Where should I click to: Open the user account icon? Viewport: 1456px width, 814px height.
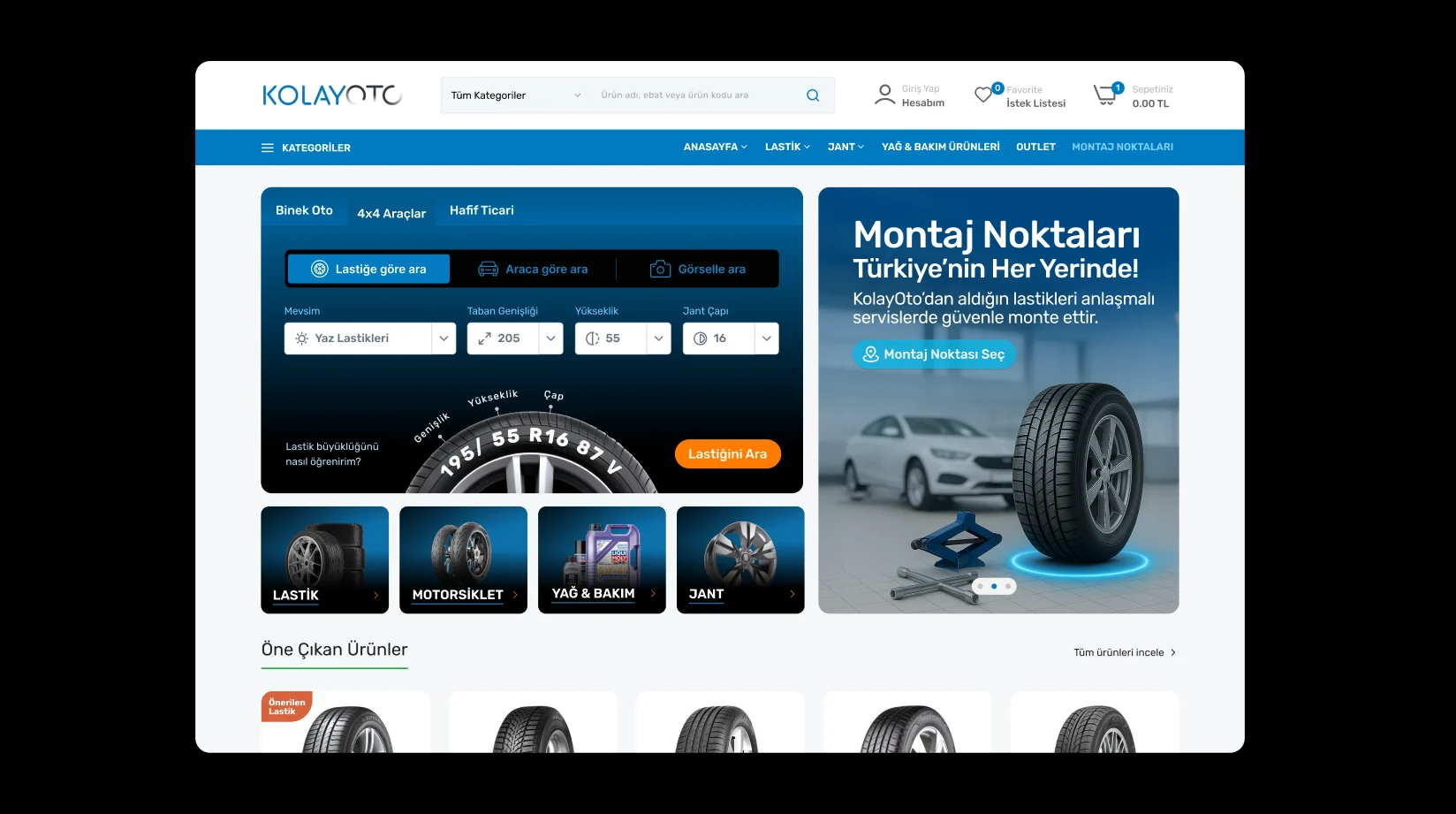[884, 95]
